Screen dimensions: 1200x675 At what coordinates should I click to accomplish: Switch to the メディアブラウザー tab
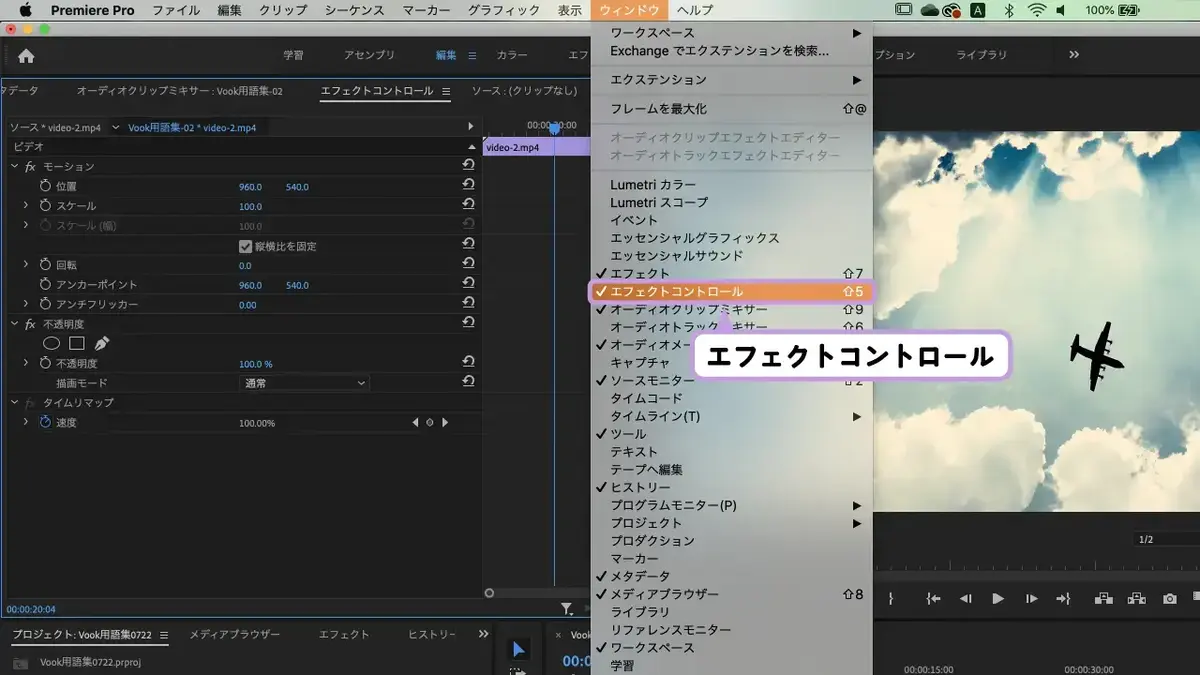(x=235, y=635)
